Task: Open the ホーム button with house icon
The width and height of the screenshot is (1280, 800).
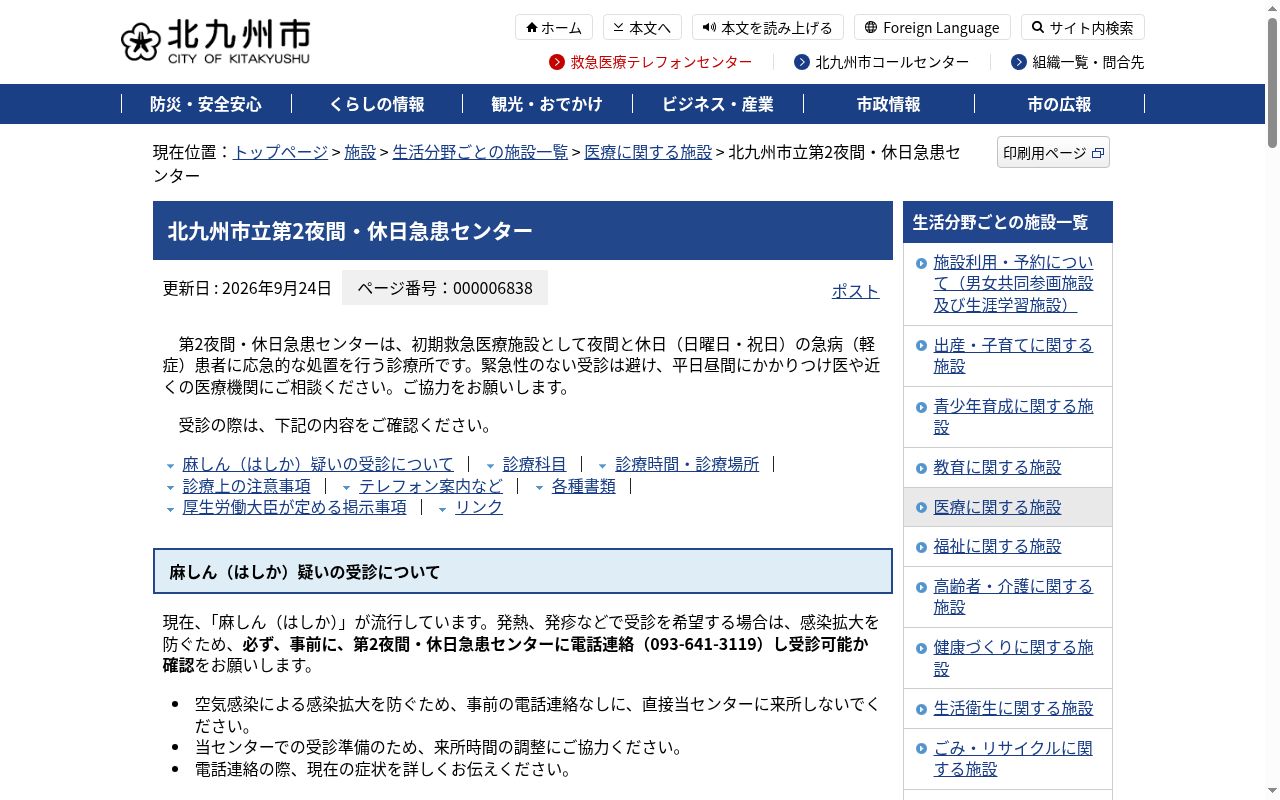Action: [554, 27]
